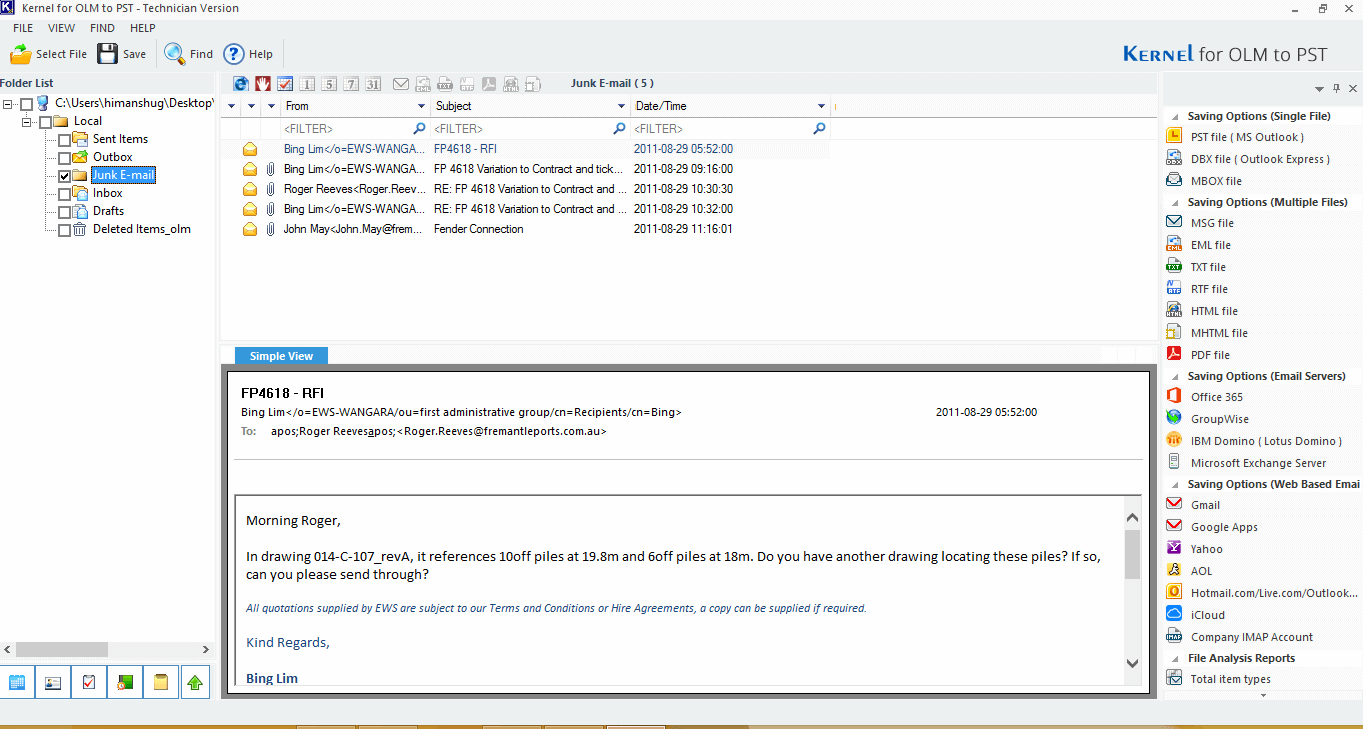Open the FILE menu
The image size is (1363, 729).
tap(23, 28)
